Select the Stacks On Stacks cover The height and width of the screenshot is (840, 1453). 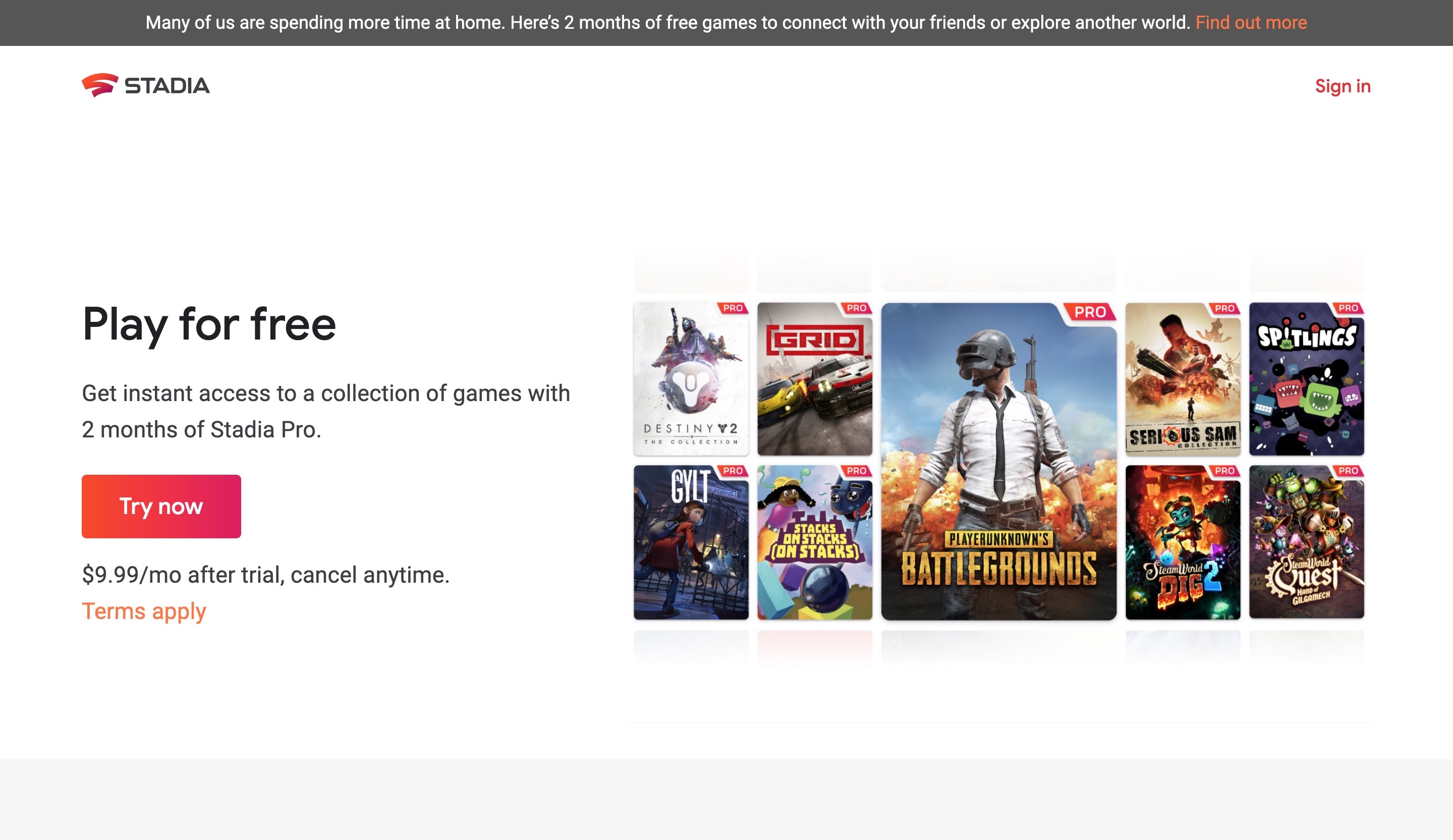814,545
